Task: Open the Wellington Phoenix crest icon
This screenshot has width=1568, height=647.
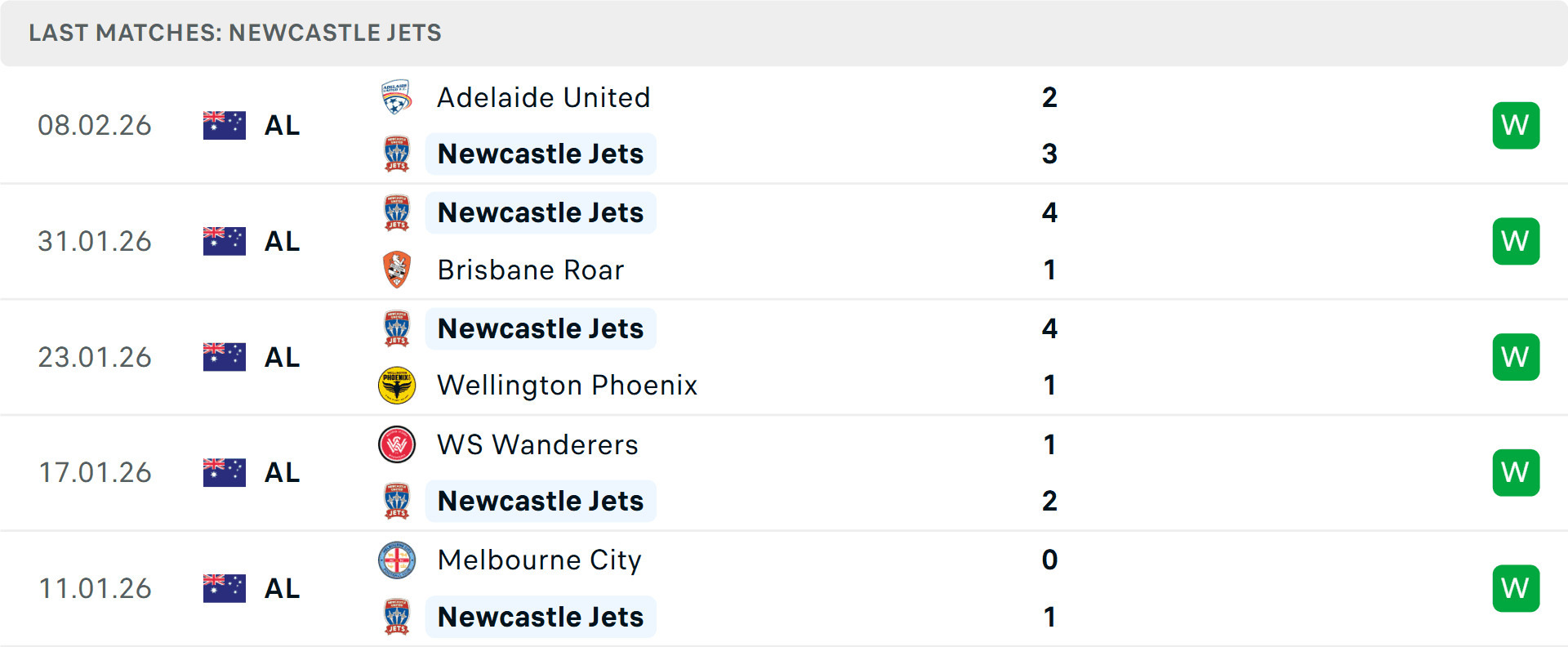Action: click(x=398, y=385)
